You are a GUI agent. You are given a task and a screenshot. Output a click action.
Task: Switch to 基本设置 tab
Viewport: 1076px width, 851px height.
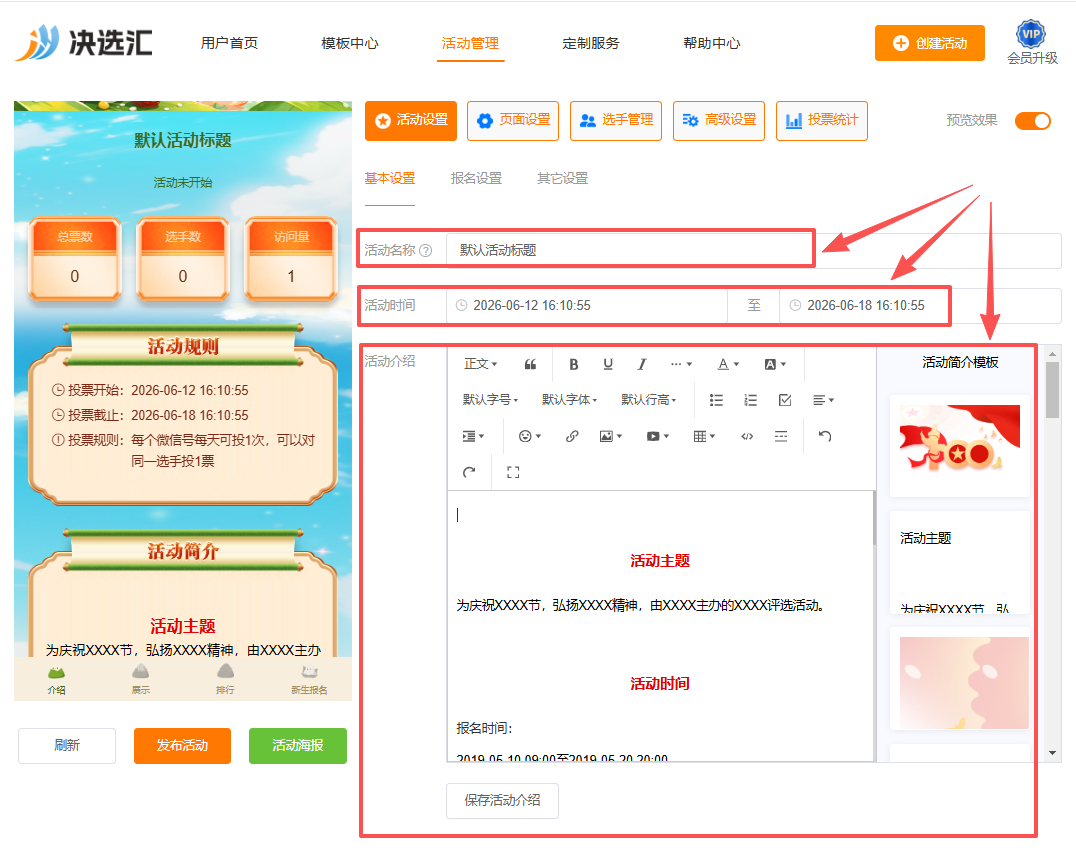(x=390, y=178)
